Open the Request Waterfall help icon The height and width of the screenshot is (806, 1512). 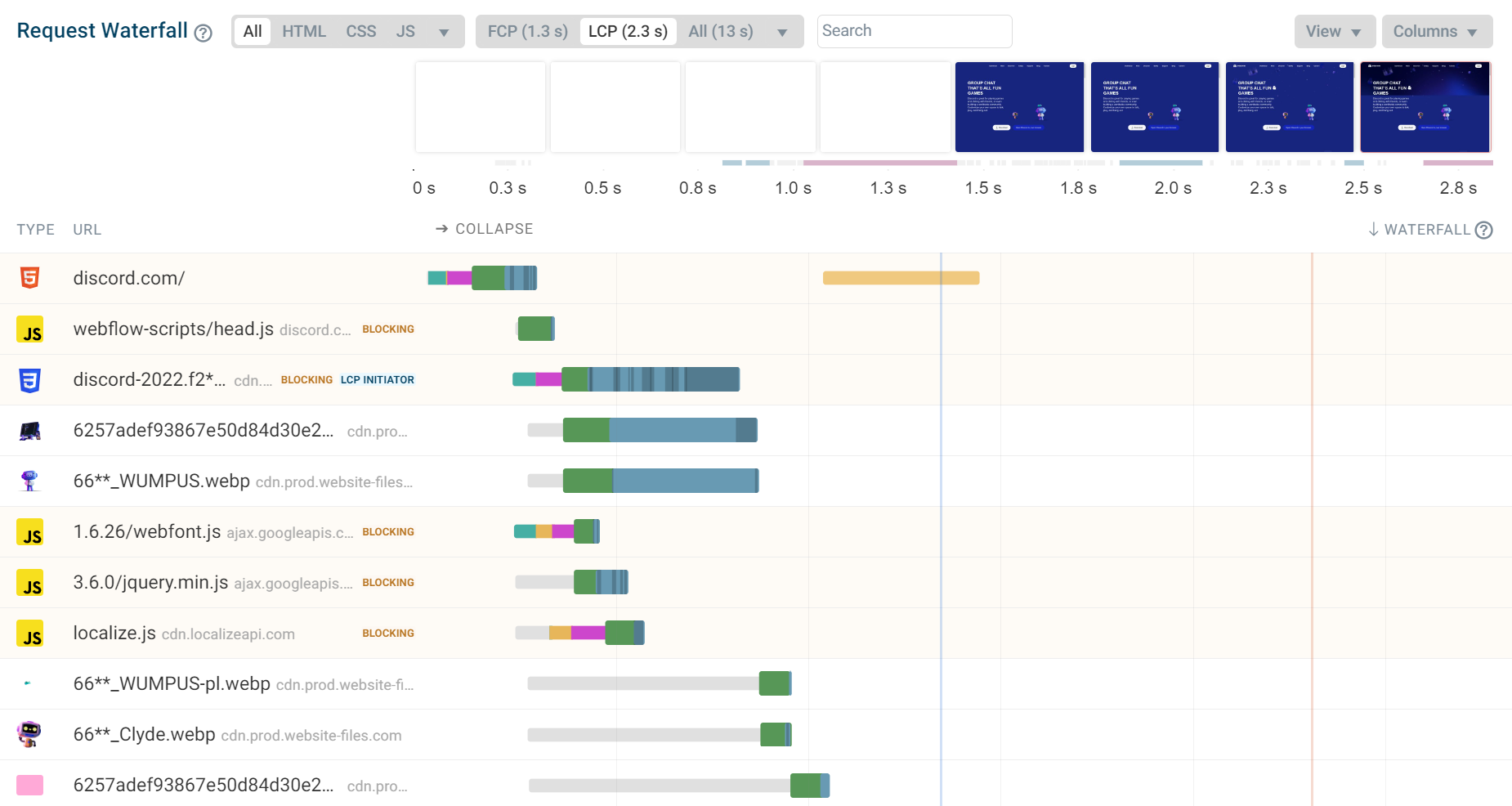coord(204,33)
